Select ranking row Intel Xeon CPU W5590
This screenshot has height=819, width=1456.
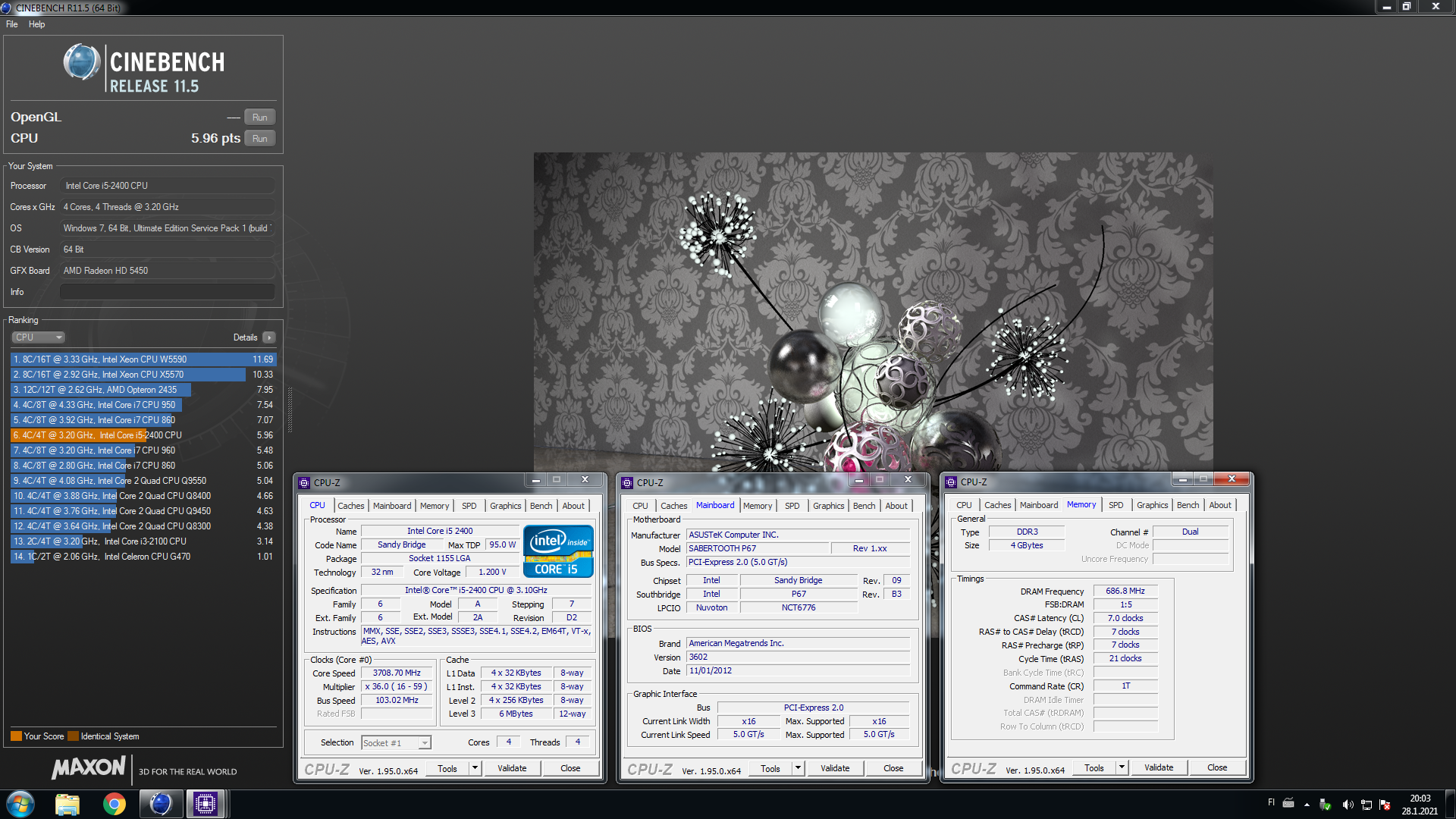(143, 359)
